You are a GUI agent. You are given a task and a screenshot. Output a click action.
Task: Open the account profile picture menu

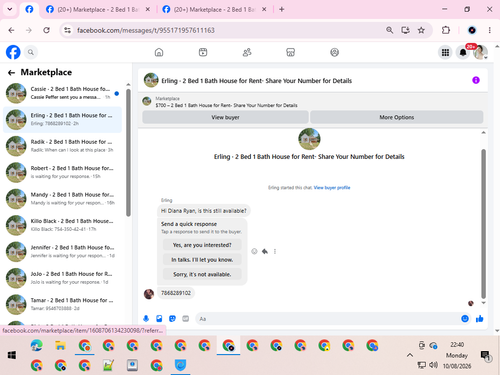coord(480,52)
